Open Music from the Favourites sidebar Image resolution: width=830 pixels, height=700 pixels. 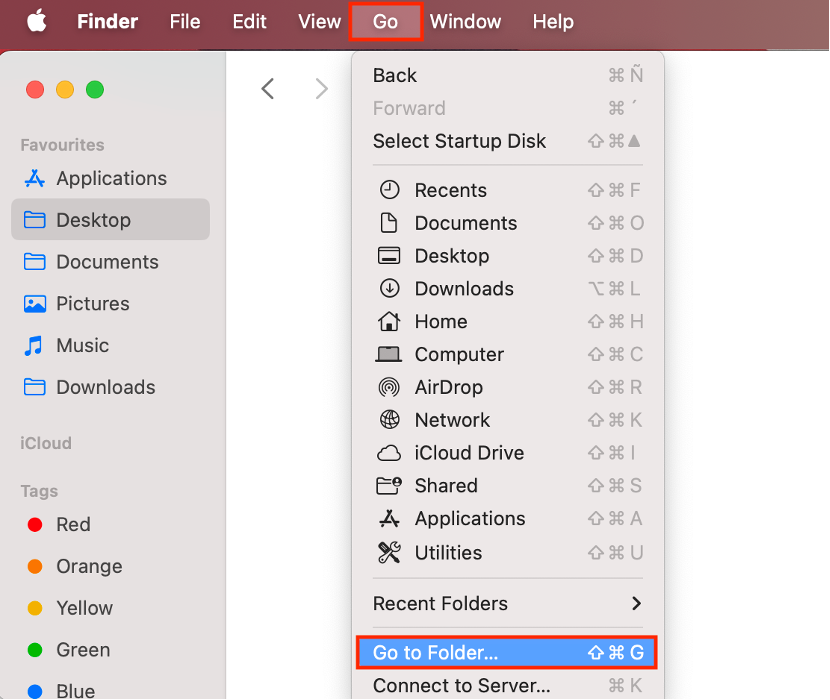point(84,345)
